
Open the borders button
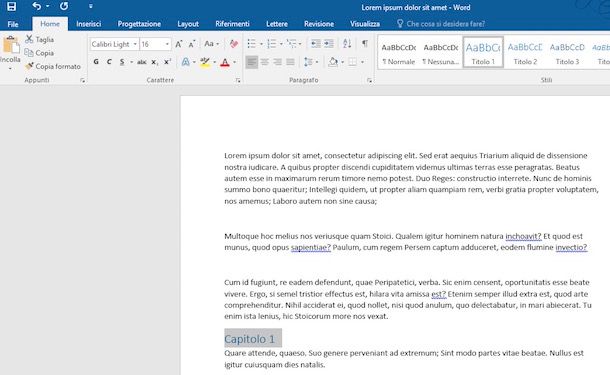tap(352, 62)
